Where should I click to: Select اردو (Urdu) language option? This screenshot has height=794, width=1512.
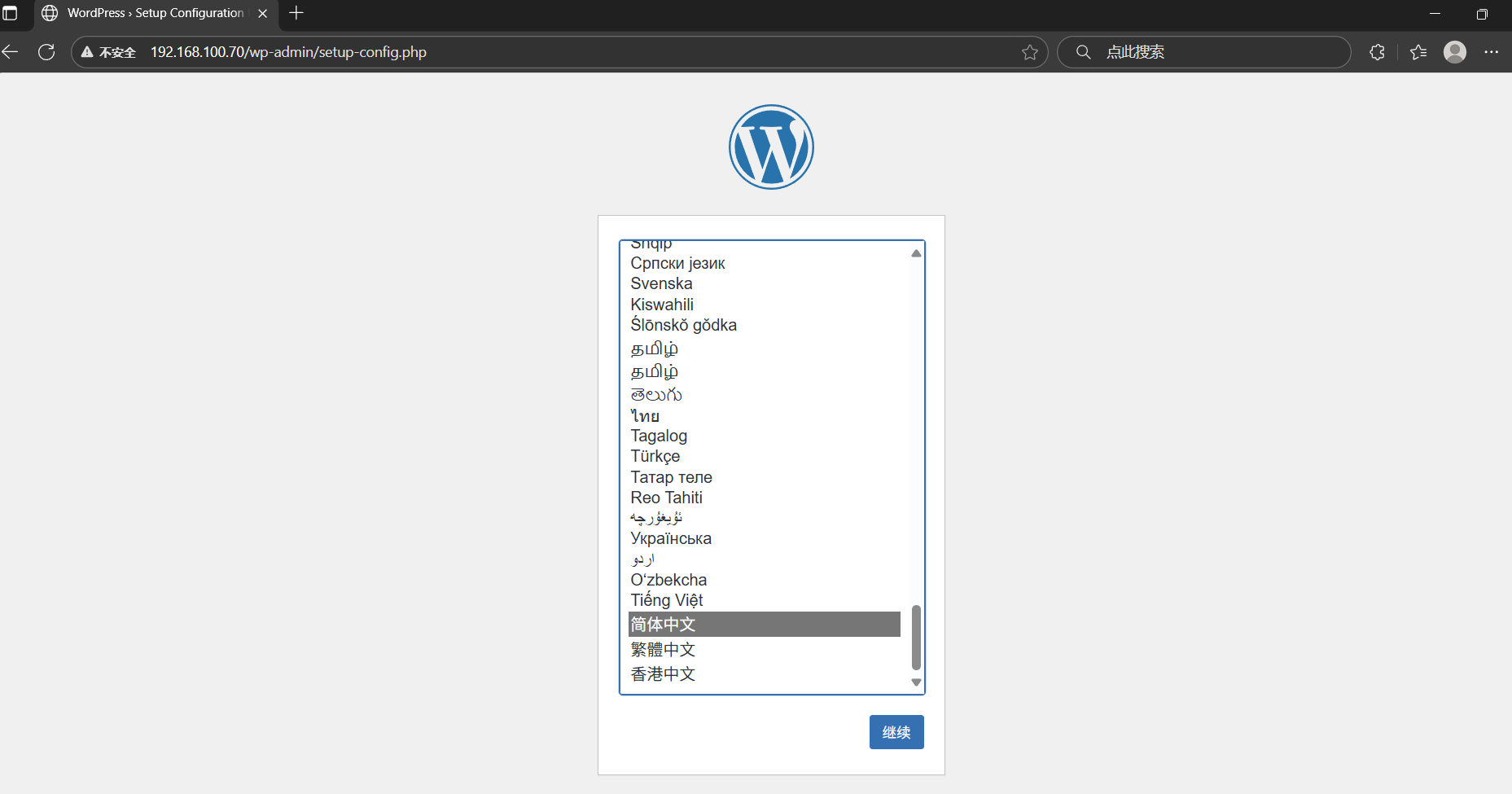[x=765, y=559]
